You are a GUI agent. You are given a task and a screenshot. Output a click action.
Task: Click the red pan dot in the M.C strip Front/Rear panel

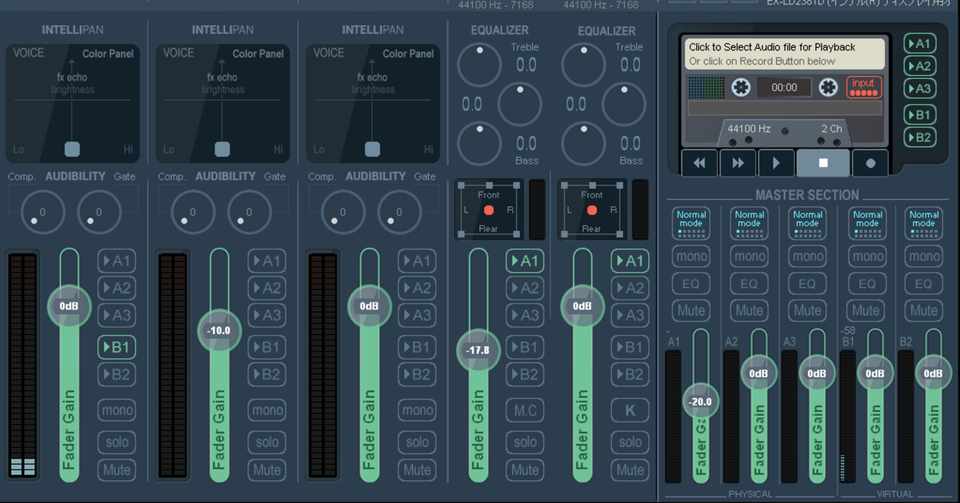[489, 211]
